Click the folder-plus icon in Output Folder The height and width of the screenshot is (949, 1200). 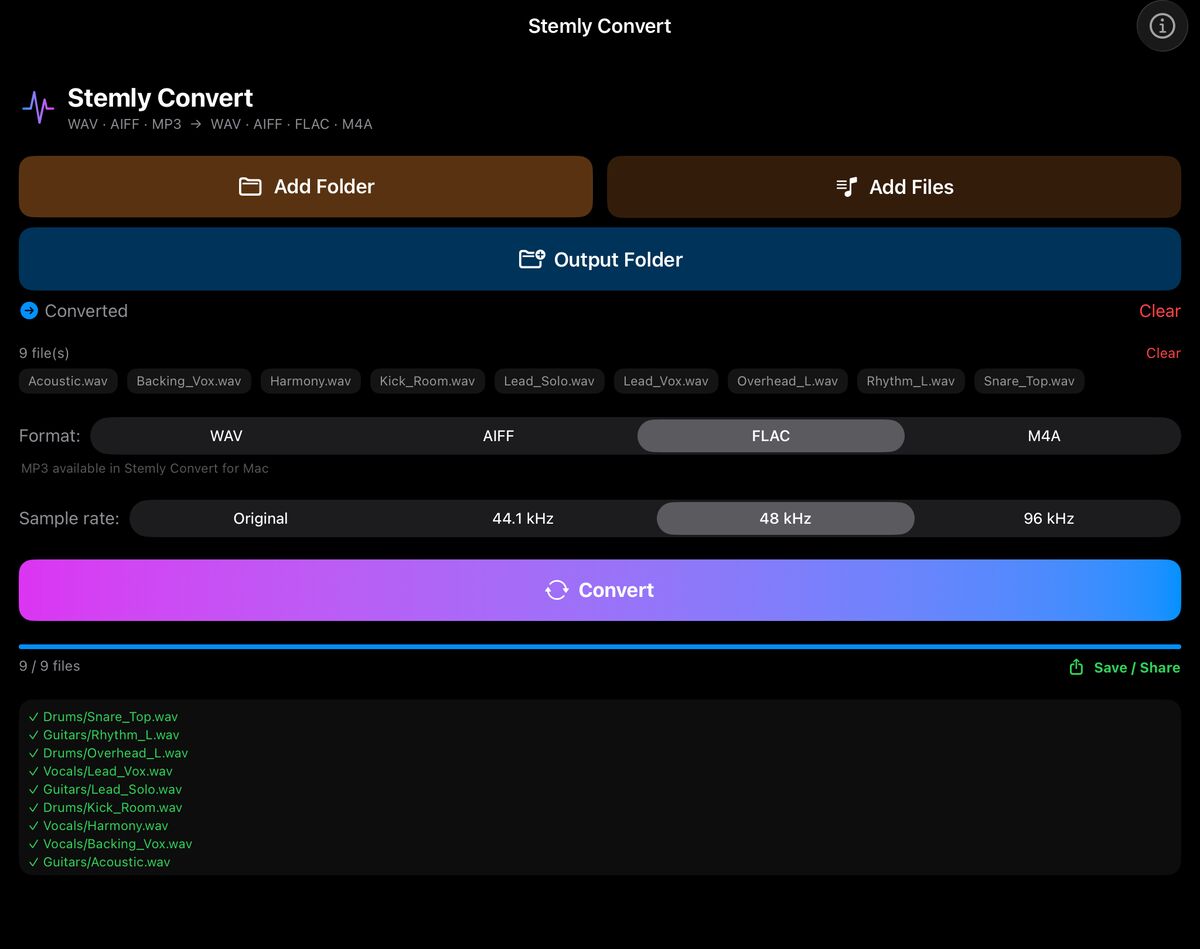tap(532, 259)
